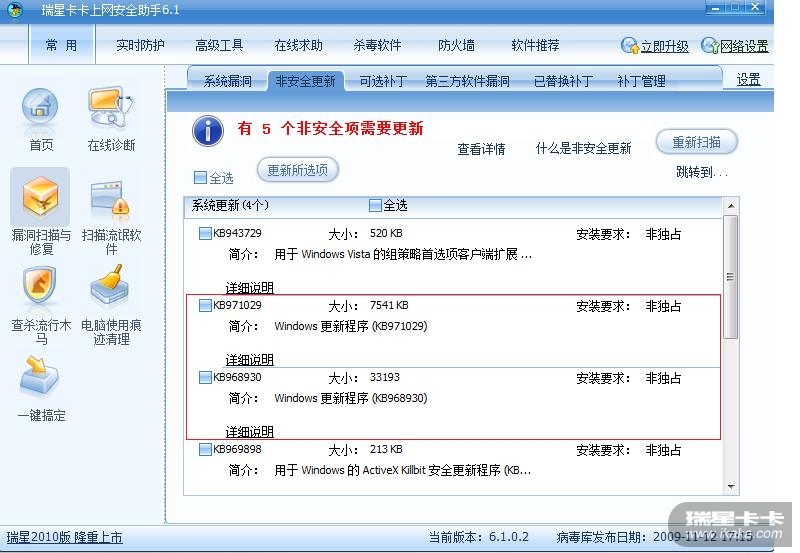Click the 立即升级 text link
This screenshot has width=800, height=553.
(665, 46)
